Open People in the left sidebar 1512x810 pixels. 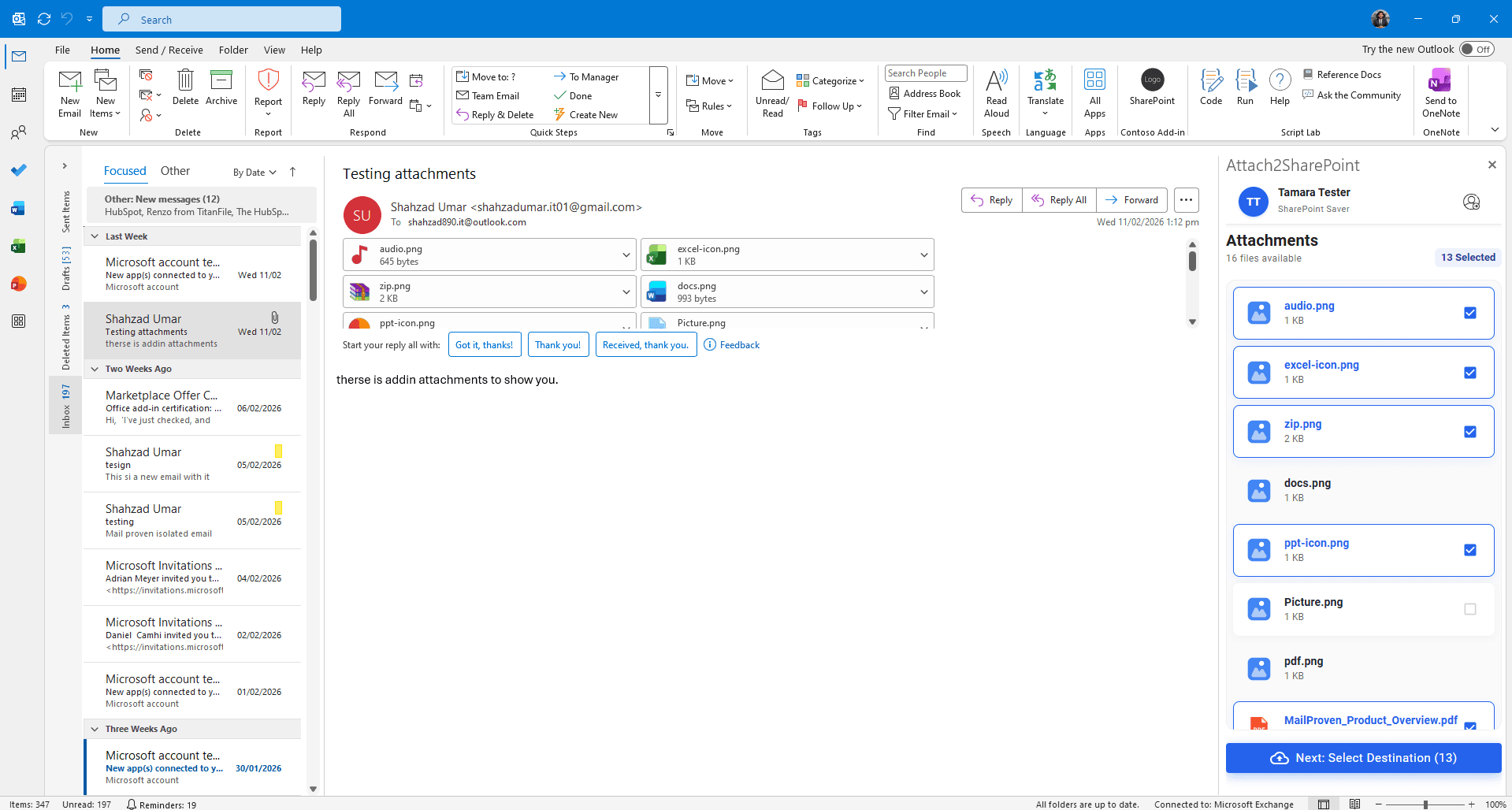(19, 132)
